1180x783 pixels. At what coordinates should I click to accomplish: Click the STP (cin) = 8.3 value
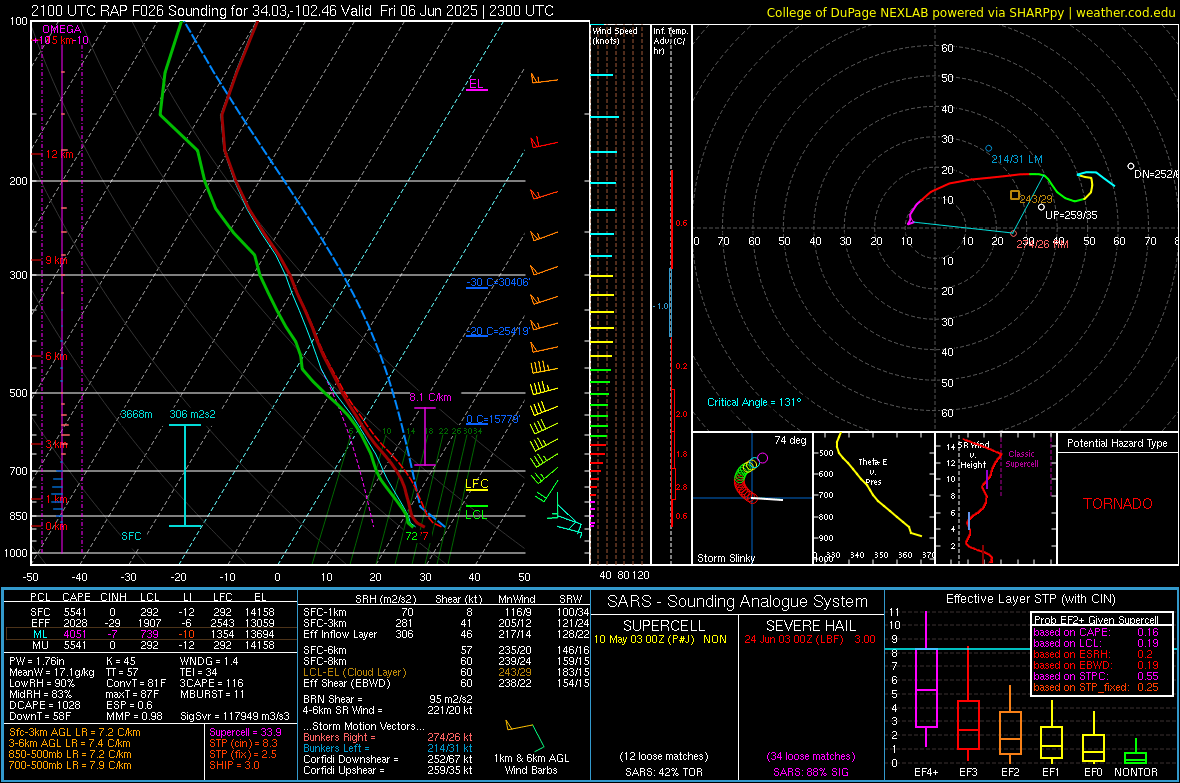[x=243, y=743]
